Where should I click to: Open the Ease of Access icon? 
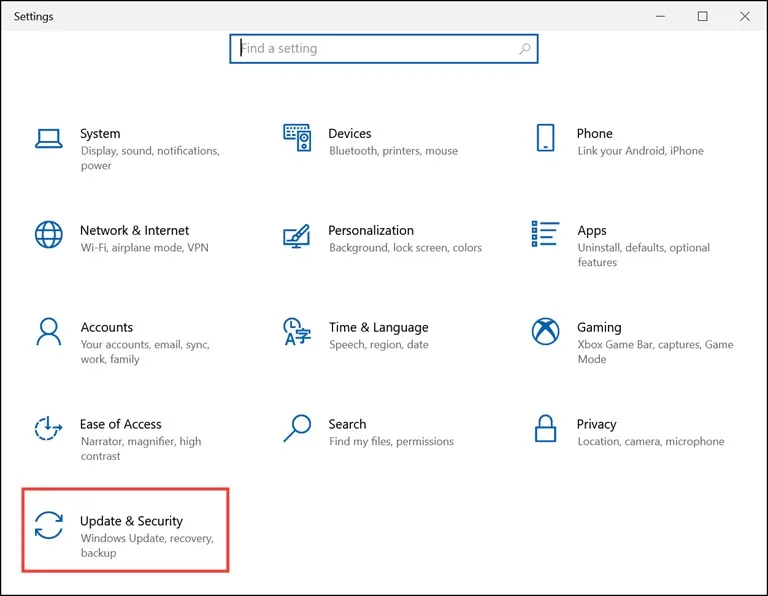click(x=48, y=428)
